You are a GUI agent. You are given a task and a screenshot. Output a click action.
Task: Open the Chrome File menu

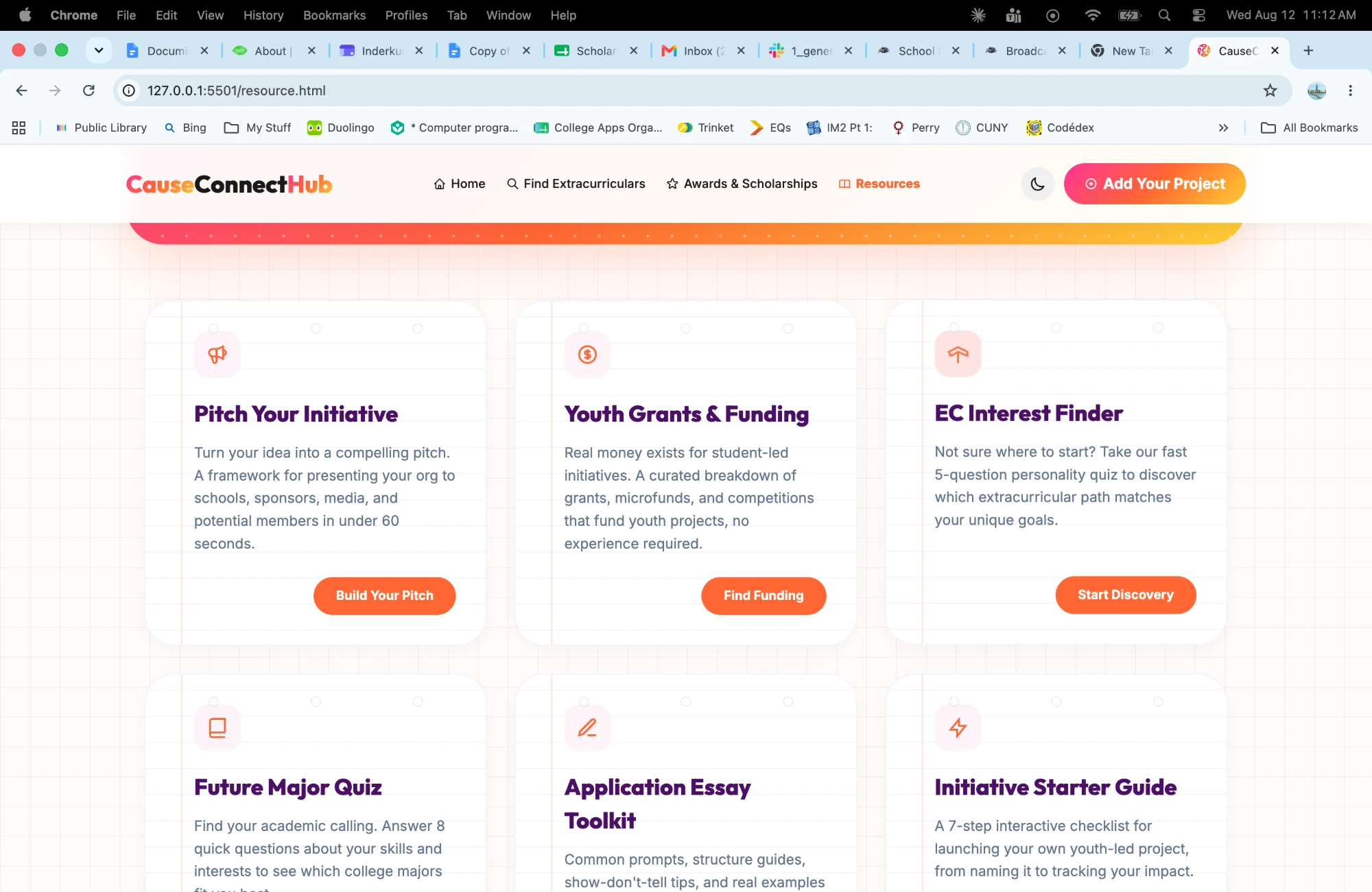pyautogui.click(x=126, y=15)
